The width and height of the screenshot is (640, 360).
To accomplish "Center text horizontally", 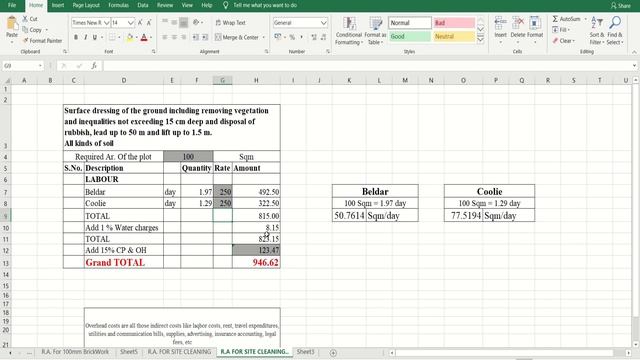I will point(174,37).
